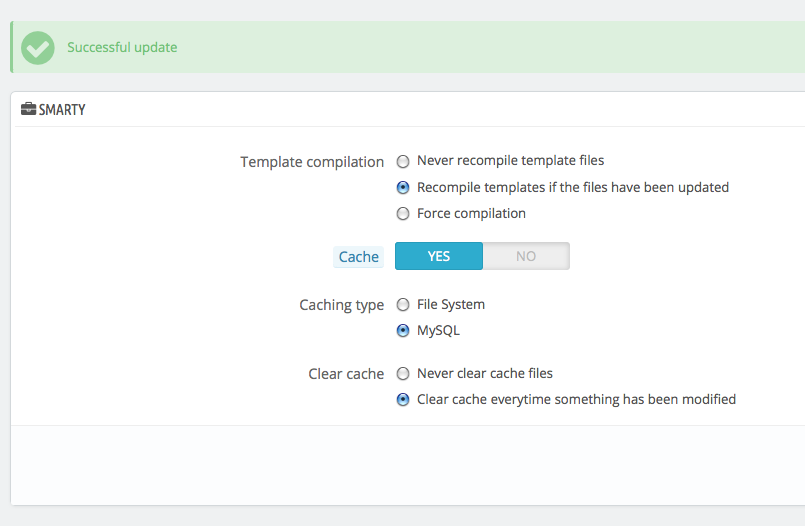This screenshot has height=526, width=805.
Task: Switch Cache toggle to YES
Action: [439, 256]
